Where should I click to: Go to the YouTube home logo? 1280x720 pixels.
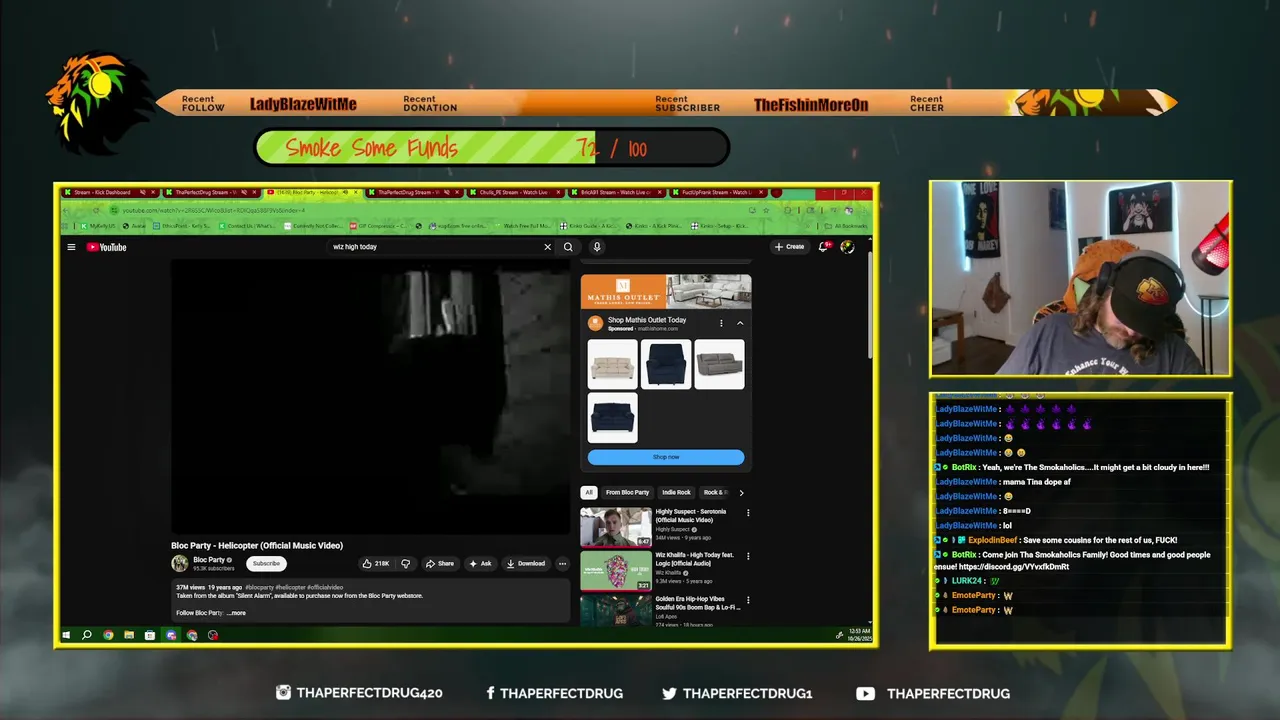pos(107,247)
